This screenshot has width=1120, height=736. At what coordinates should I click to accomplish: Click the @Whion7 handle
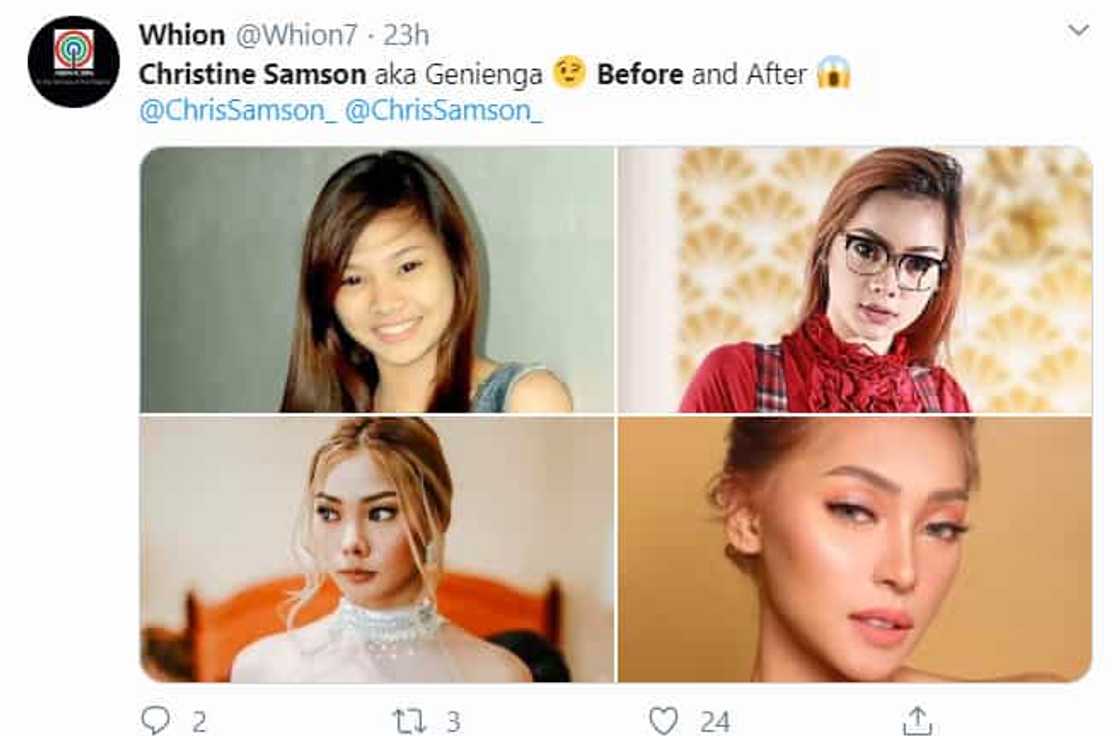click(296, 35)
